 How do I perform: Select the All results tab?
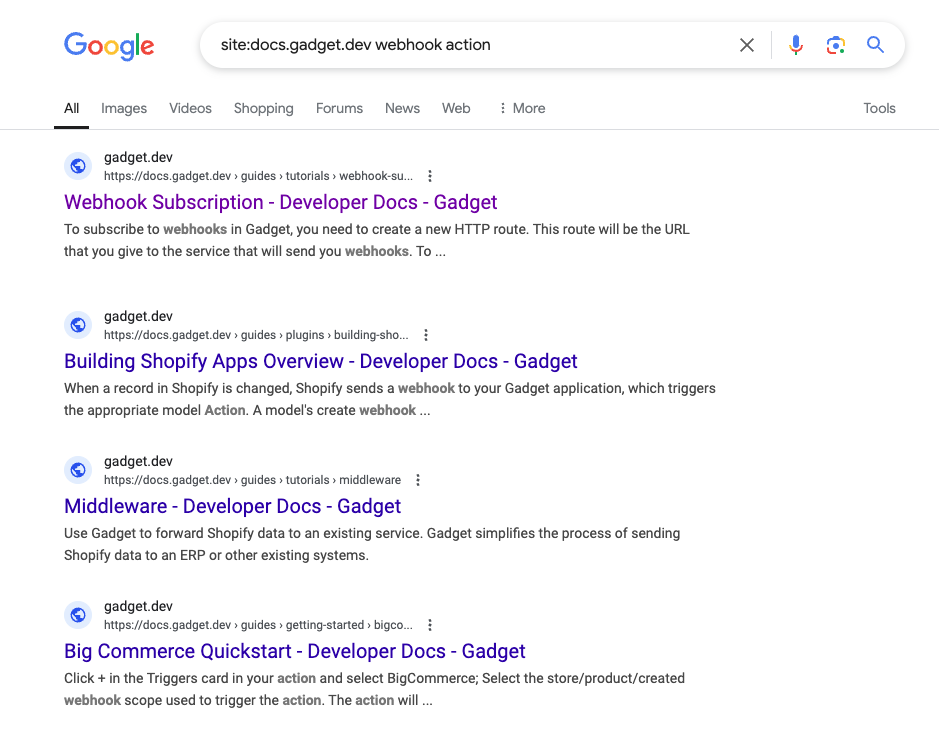(x=71, y=108)
